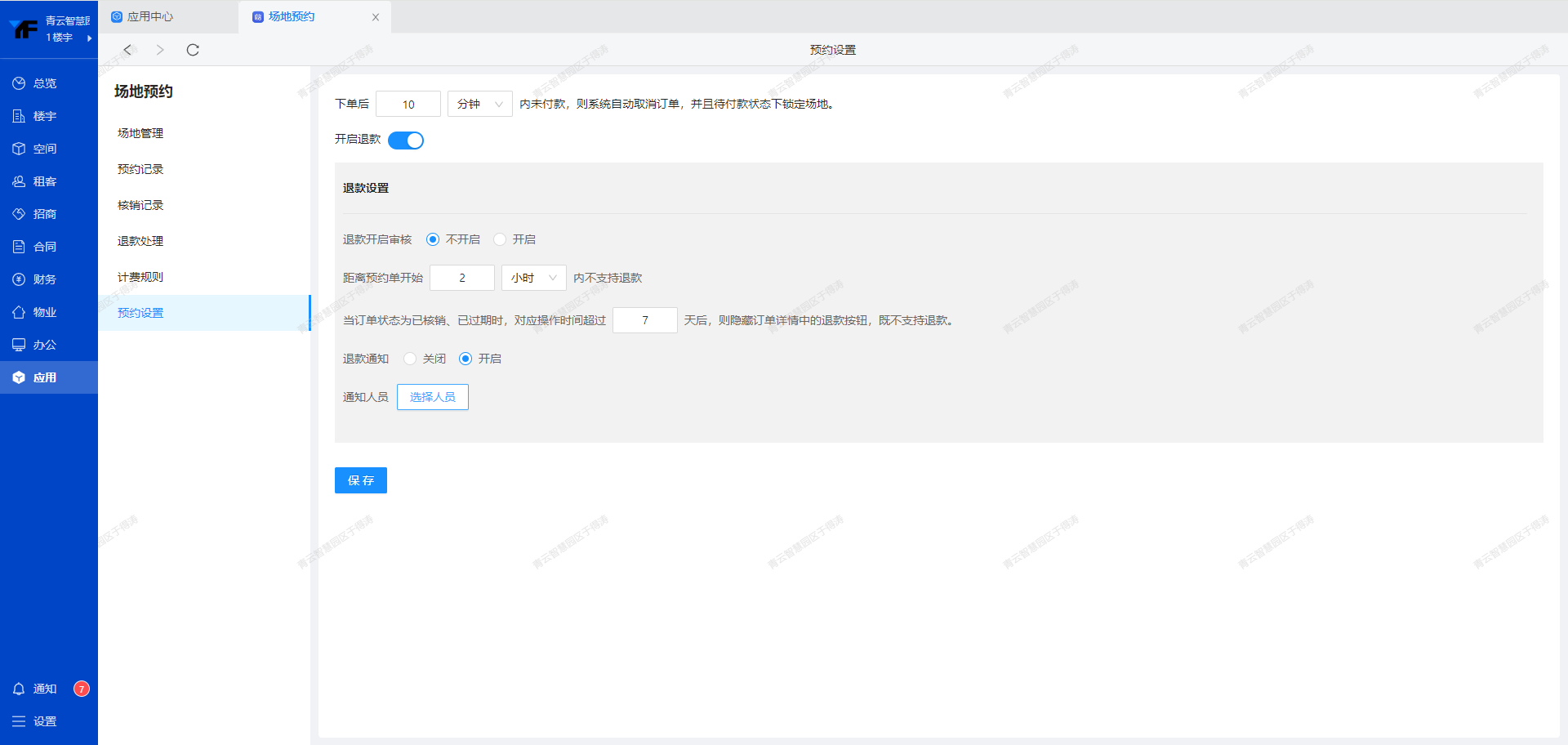Toggle the 开启退款 refund switch
Viewport: 1568px width, 745px height.
(x=406, y=141)
